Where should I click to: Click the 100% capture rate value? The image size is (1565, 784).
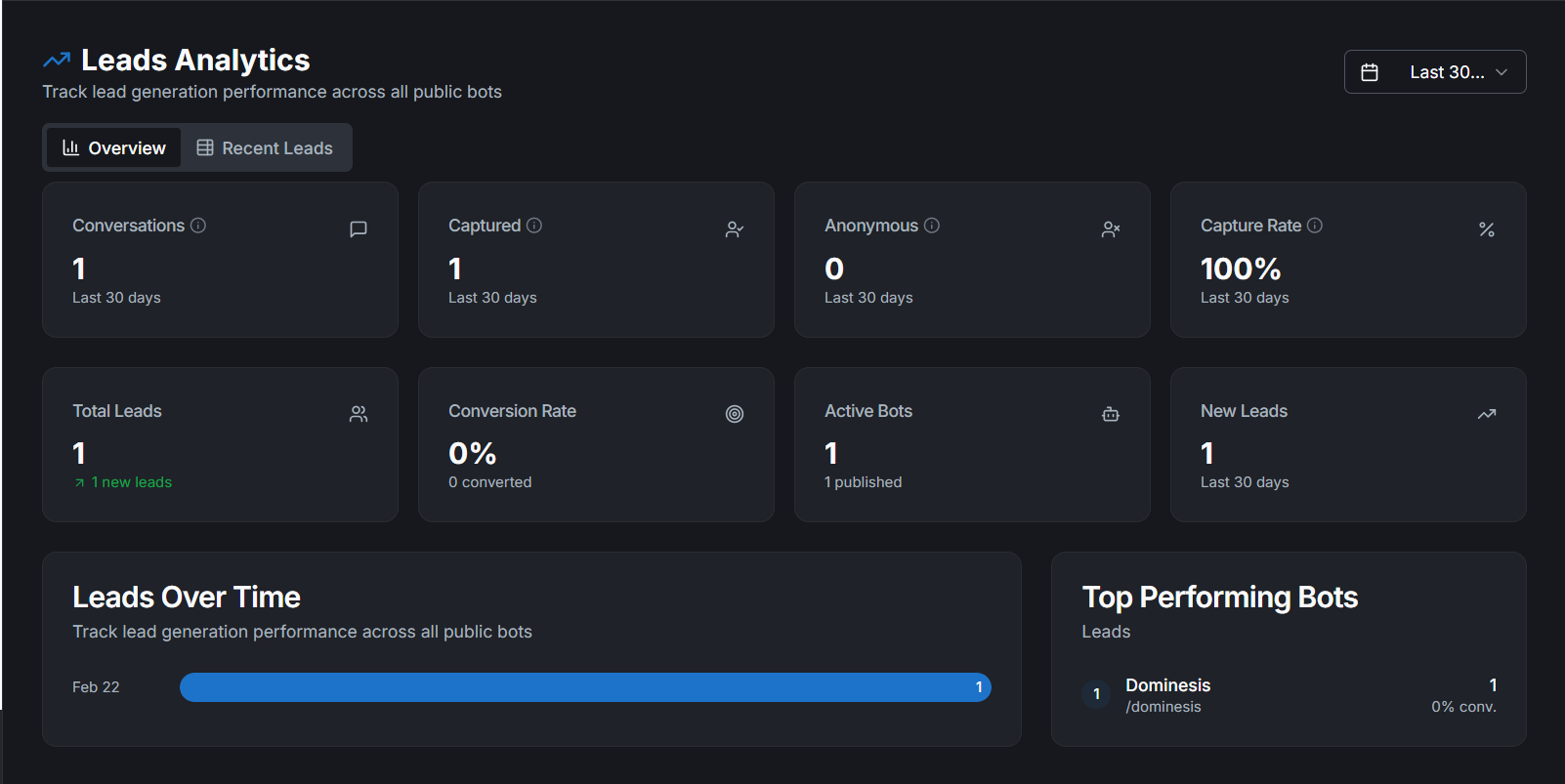click(1241, 268)
